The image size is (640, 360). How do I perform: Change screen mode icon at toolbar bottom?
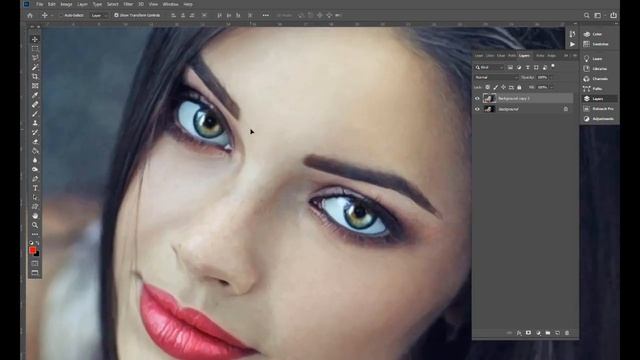click(35, 273)
